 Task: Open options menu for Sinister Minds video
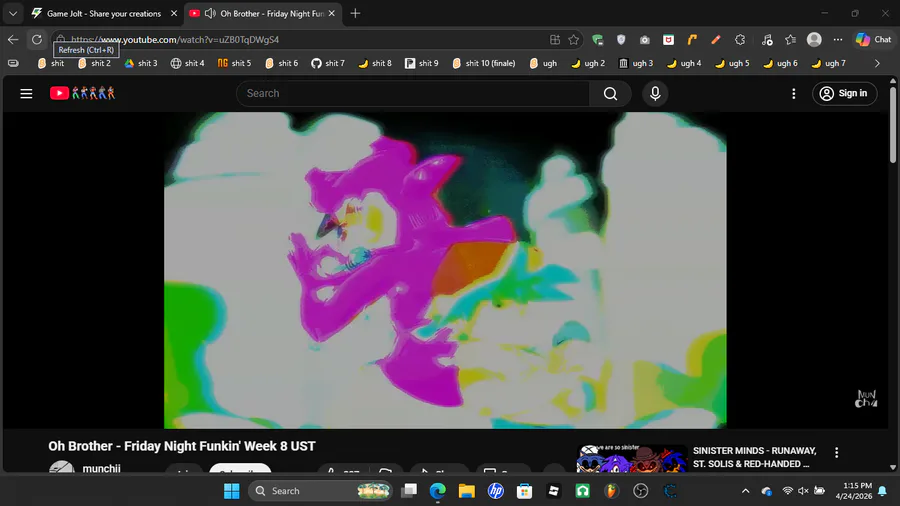tap(836, 453)
